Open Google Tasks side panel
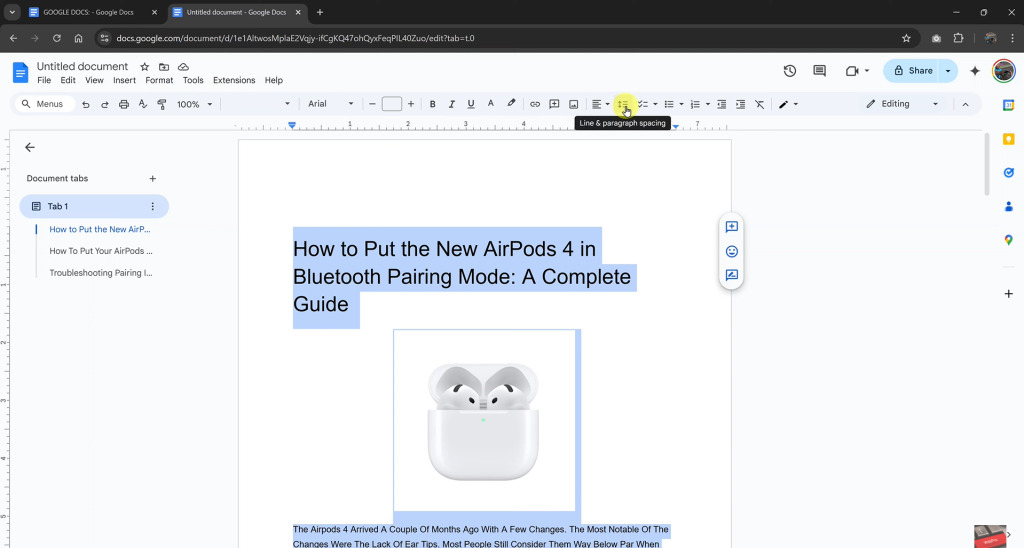 tap(1008, 172)
